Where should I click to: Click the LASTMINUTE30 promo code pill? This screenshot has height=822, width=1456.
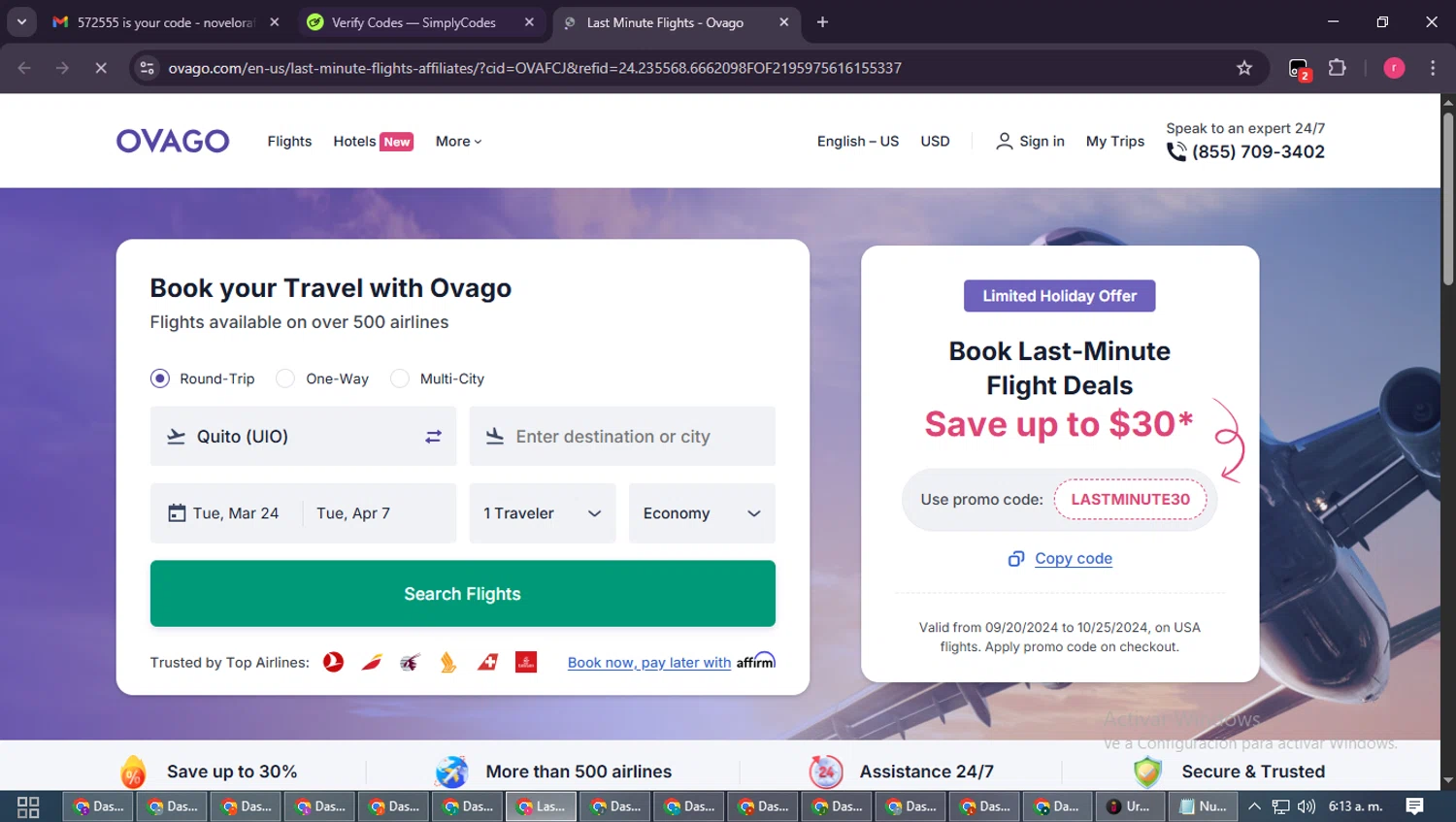click(1130, 499)
